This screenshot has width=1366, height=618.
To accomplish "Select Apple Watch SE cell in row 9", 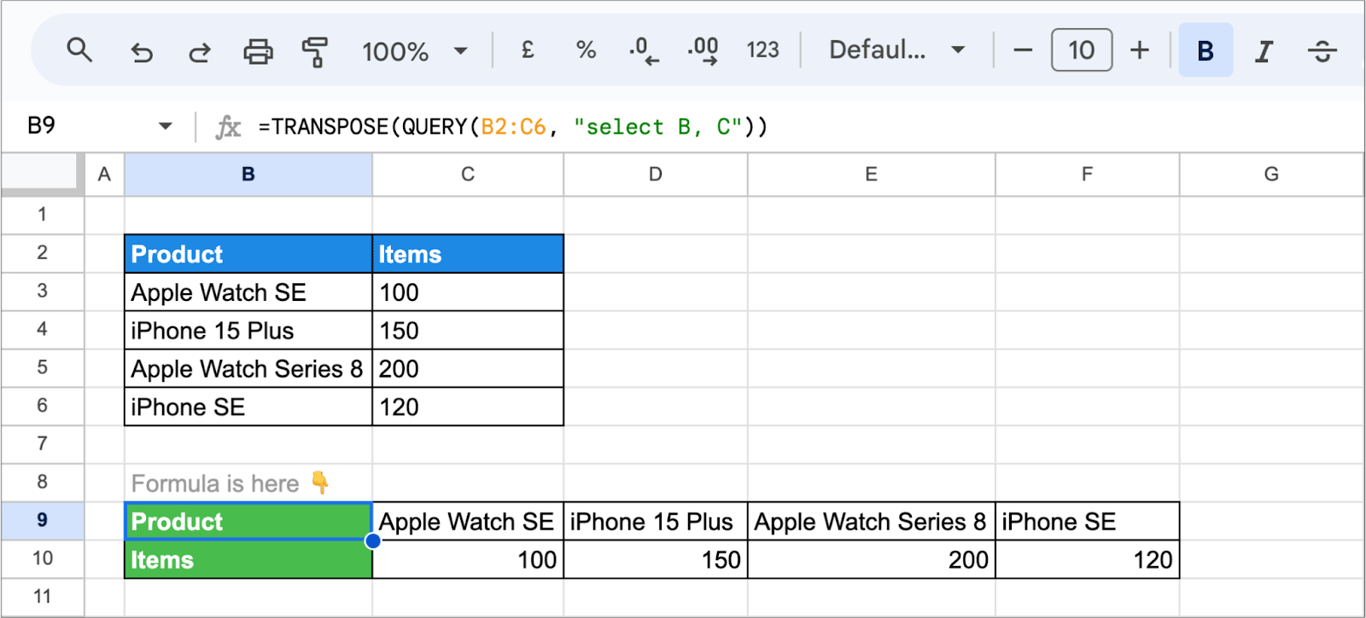I will pos(468,521).
